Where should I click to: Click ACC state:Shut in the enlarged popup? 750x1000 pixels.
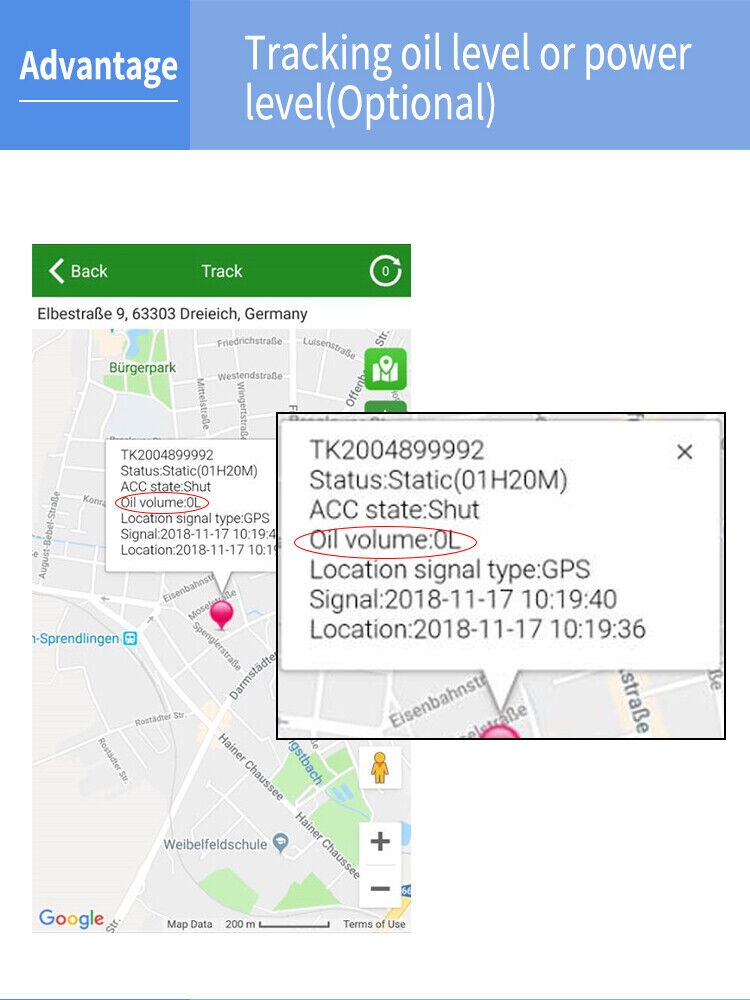394,510
